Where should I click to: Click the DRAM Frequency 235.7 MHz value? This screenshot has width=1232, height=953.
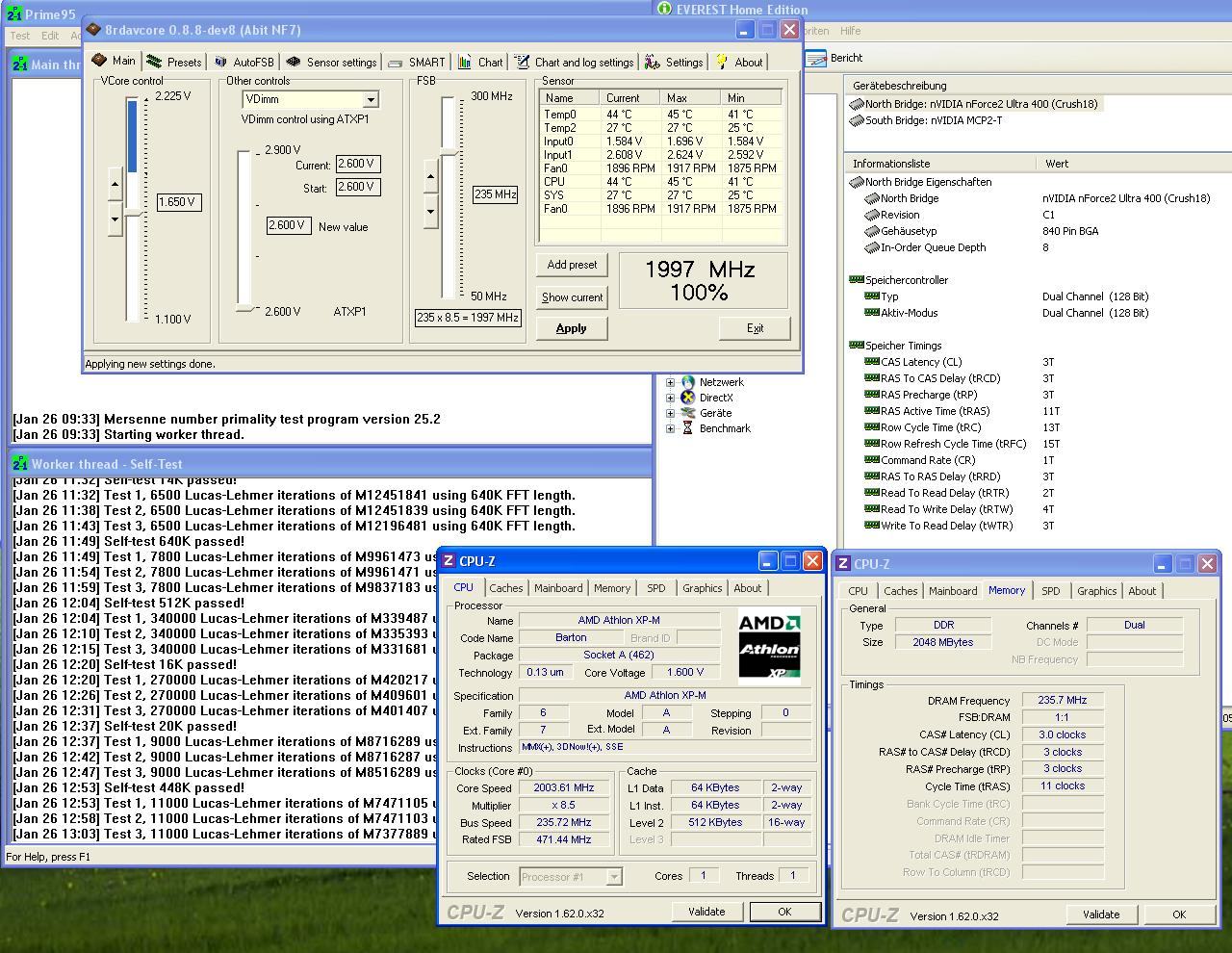1062,700
